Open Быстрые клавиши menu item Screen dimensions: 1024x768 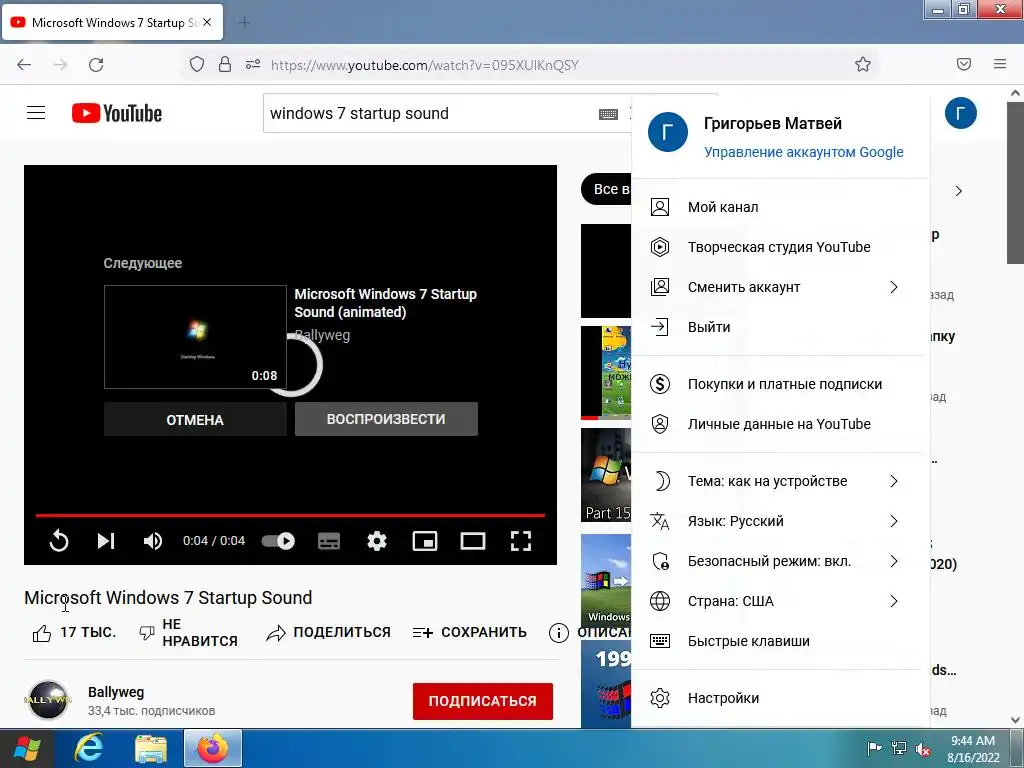(x=780, y=641)
